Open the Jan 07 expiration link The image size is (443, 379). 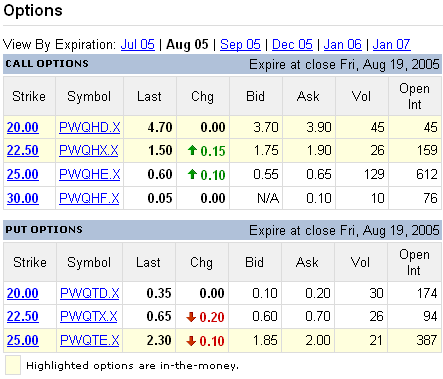click(x=391, y=44)
